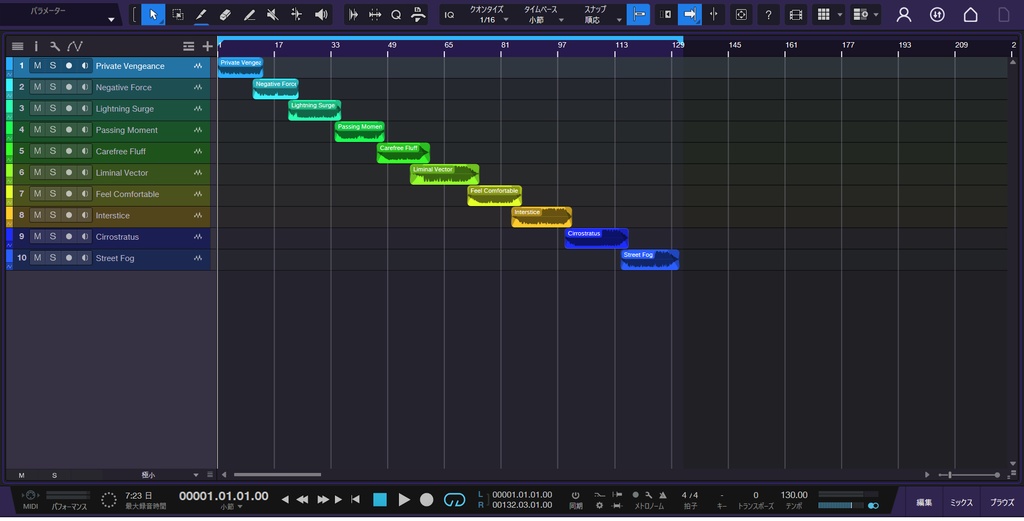The height and width of the screenshot is (521, 1024).
Task: Open the video player icon
Action: coord(795,14)
